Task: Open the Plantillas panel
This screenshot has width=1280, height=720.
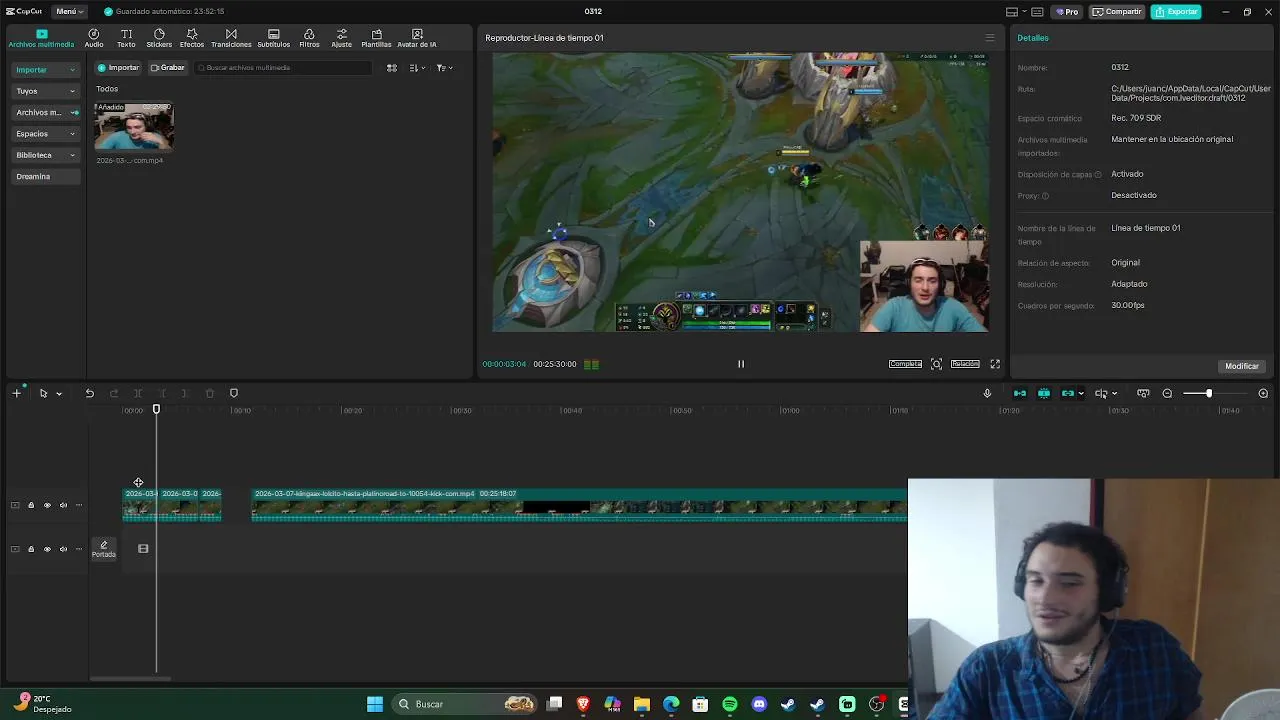Action: 376,38
